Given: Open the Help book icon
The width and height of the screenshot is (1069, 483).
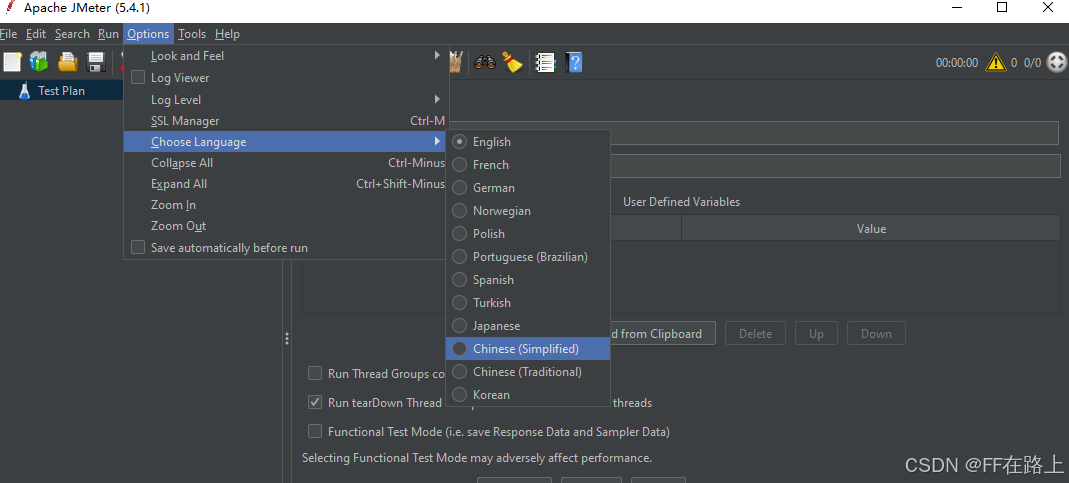Looking at the screenshot, I should coord(574,63).
